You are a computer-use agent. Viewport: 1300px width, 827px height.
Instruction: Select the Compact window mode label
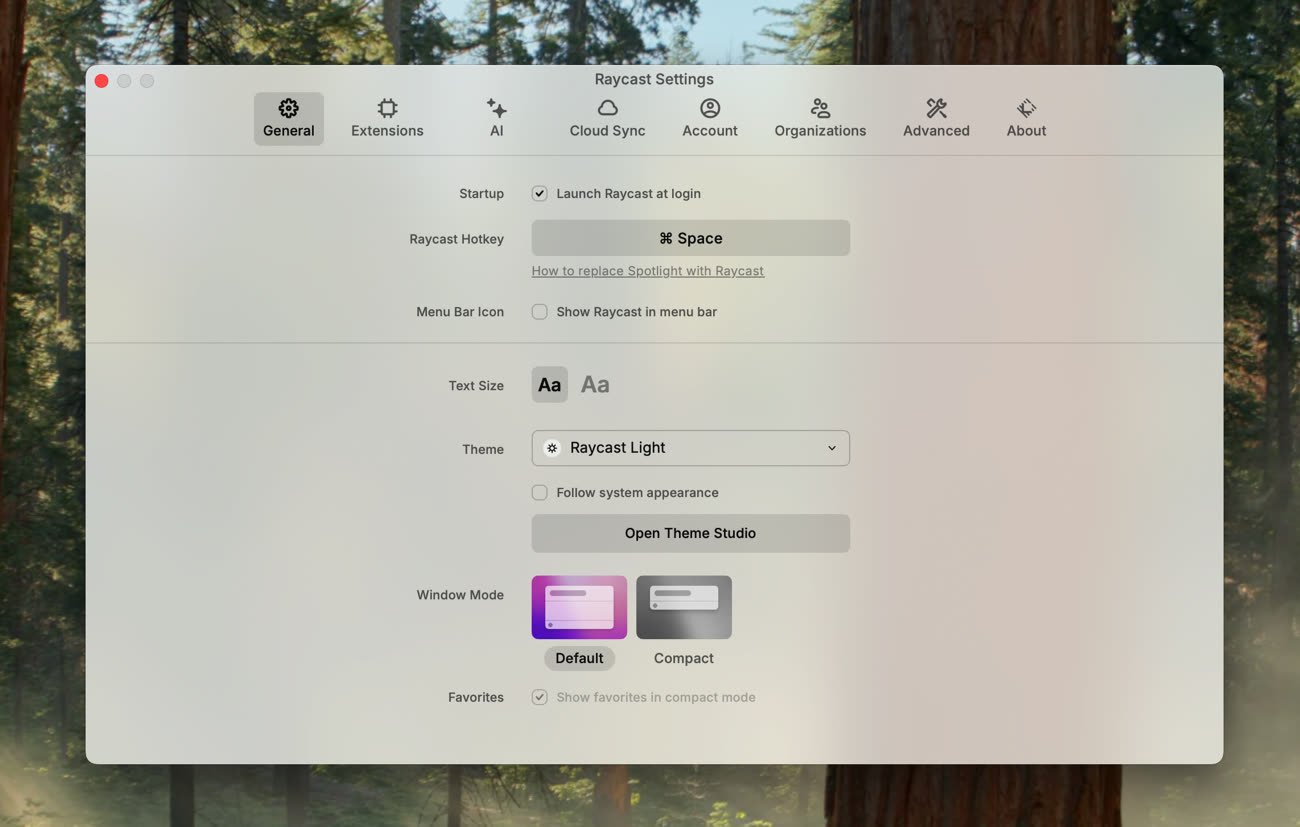[x=684, y=659]
